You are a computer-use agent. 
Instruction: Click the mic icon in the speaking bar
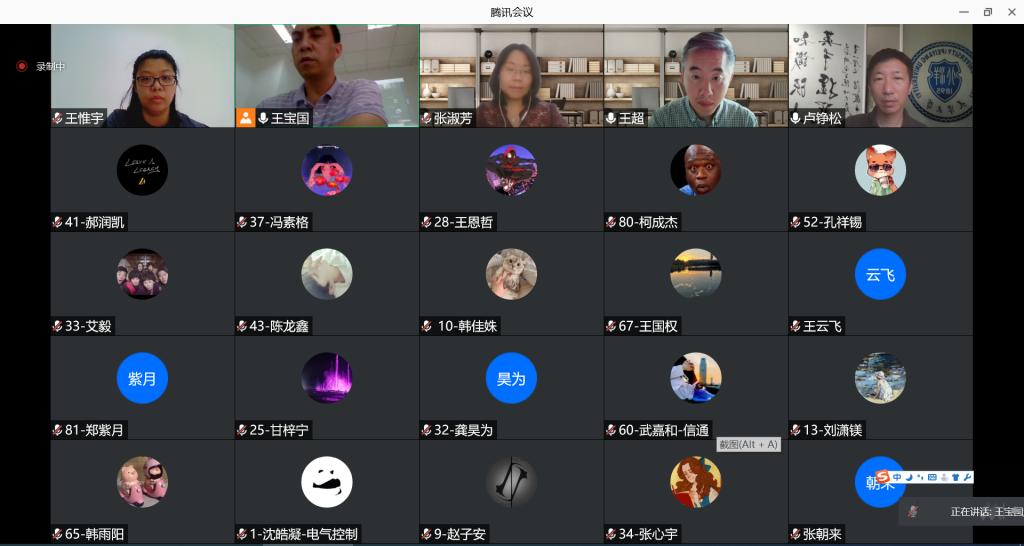pos(912,512)
